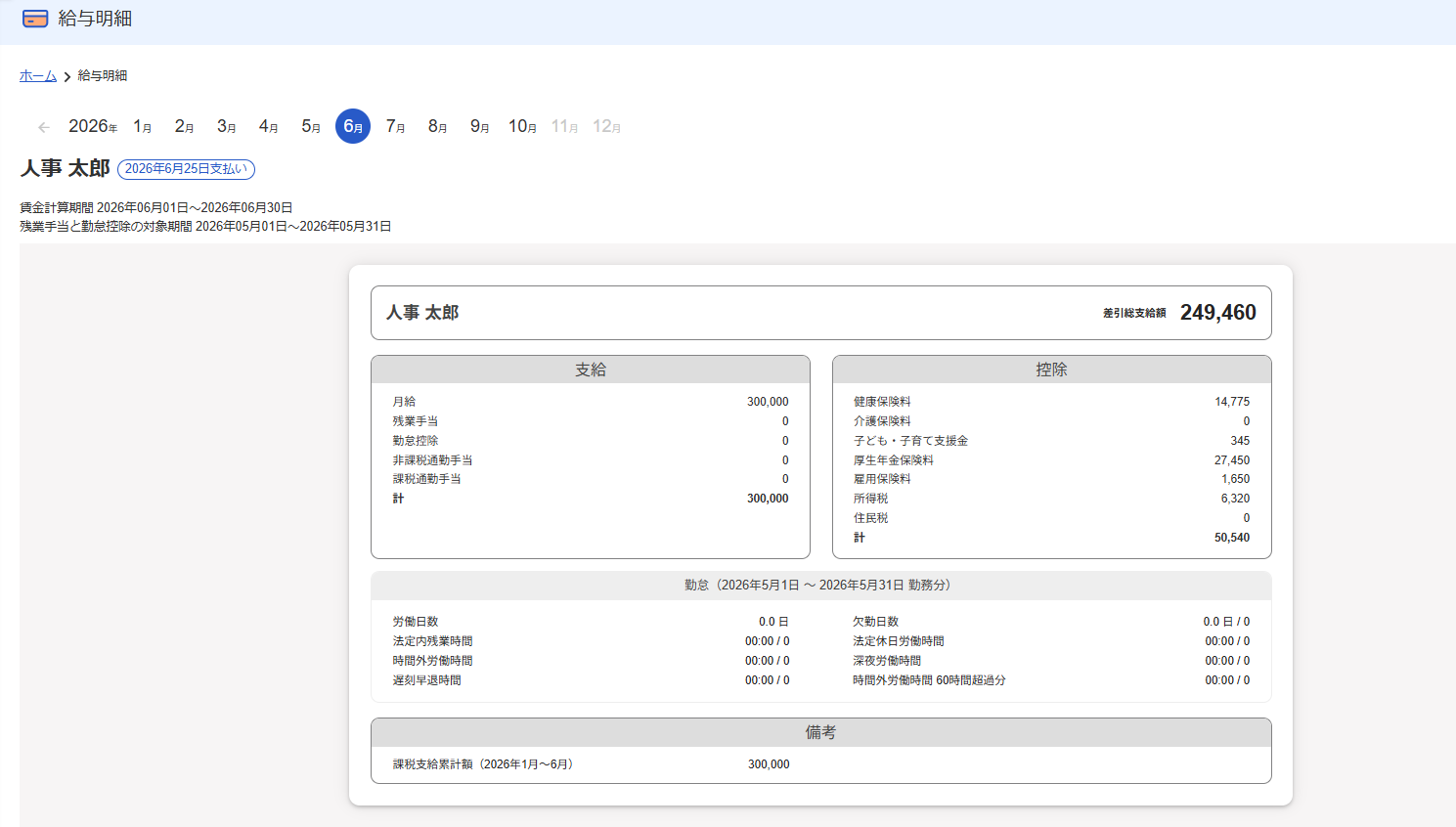
Task: Choose the 9月 month tab
Action: coord(479,126)
